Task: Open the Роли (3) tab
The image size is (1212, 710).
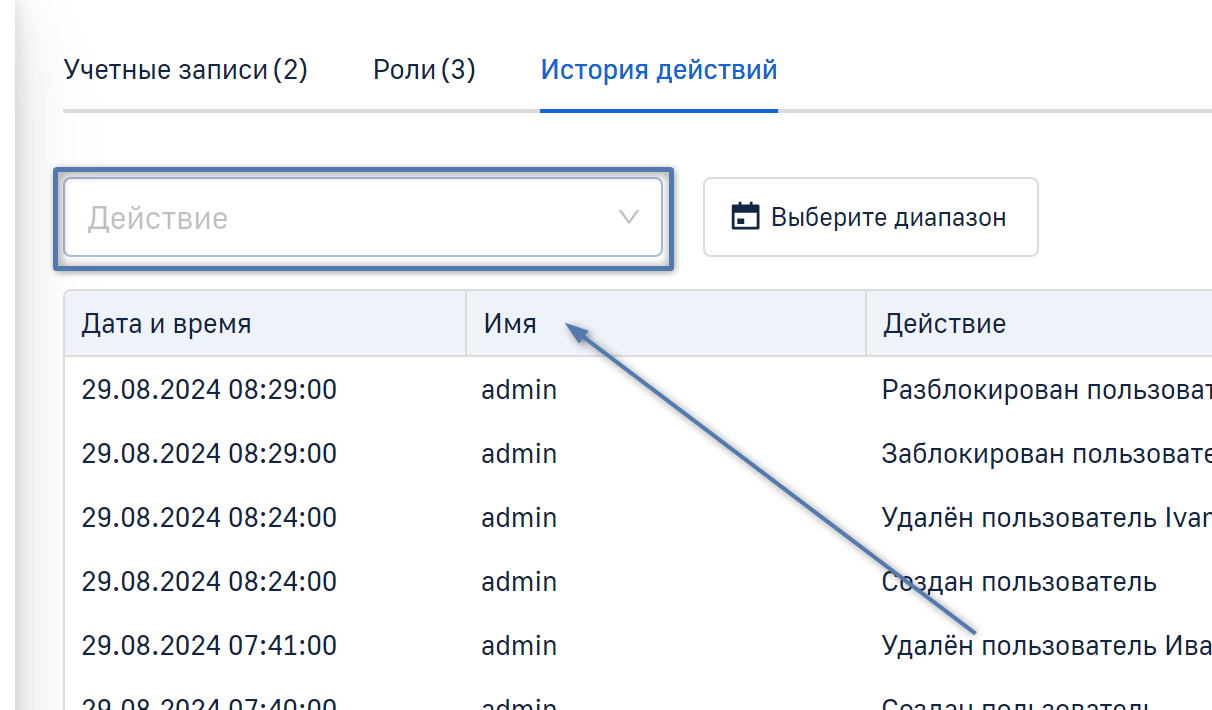Action: coord(424,71)
